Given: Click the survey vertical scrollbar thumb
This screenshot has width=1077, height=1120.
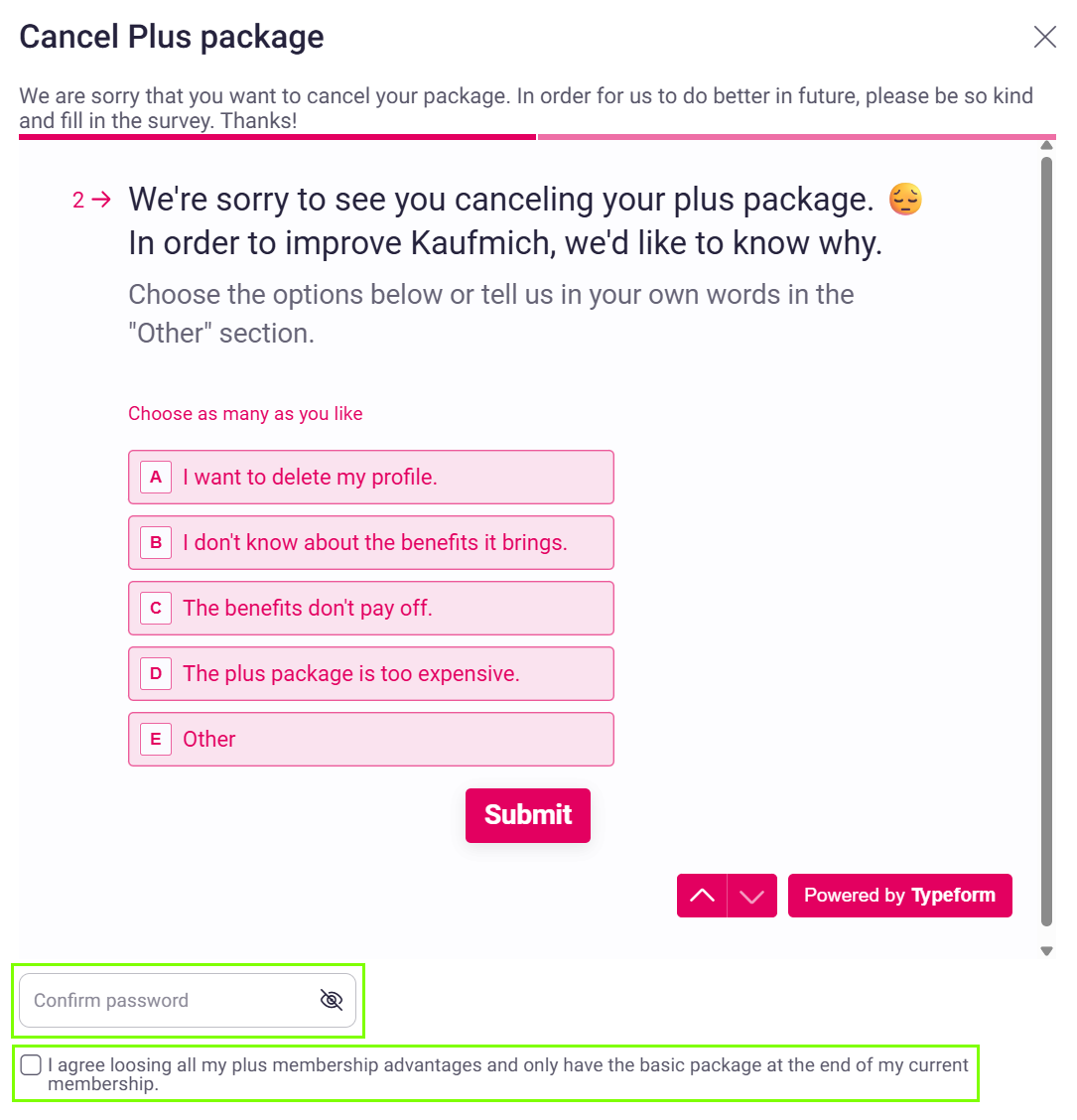Looking at the screenshot, I should pos(1047,541).
